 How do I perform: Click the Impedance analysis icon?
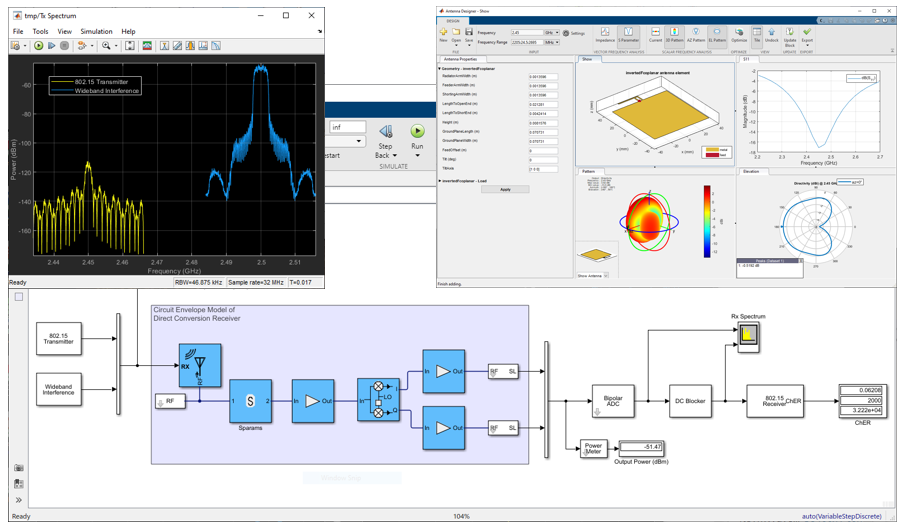tap(605, 35)
